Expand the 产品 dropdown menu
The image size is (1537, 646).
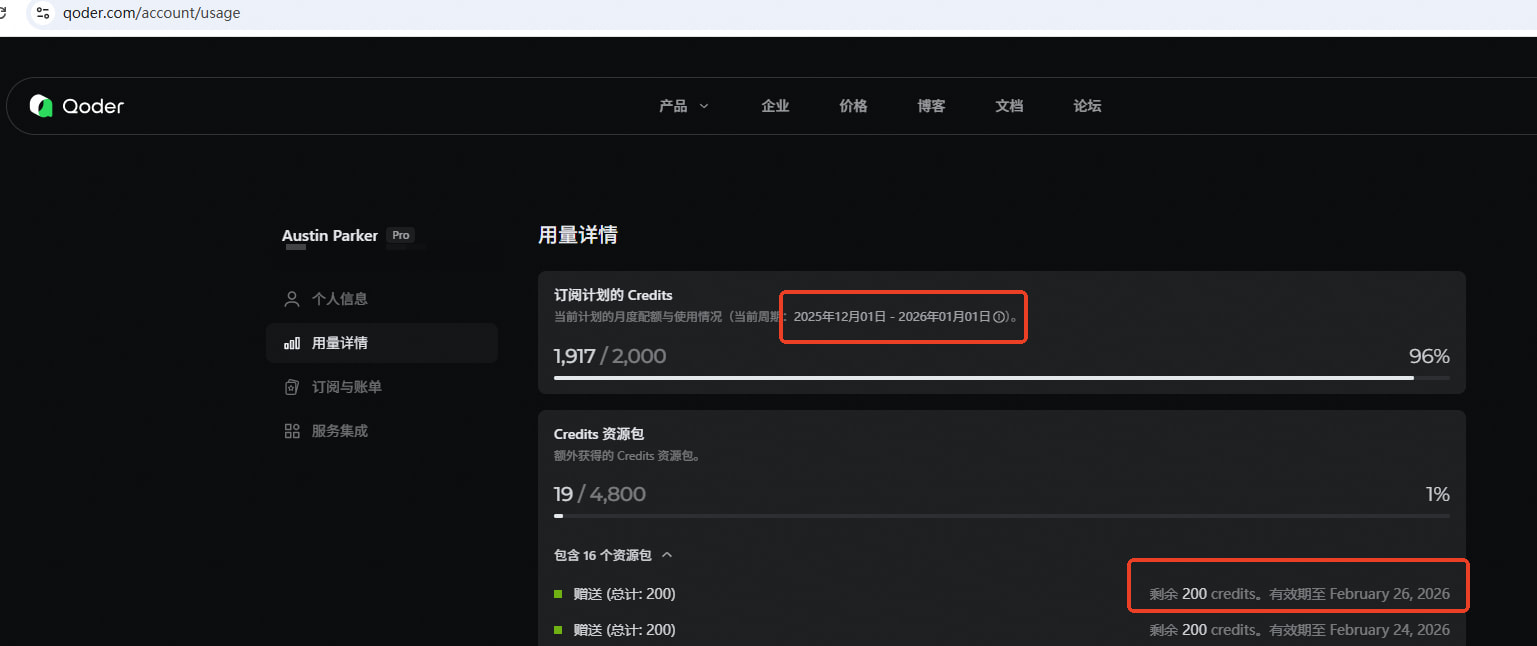(684, 106)
